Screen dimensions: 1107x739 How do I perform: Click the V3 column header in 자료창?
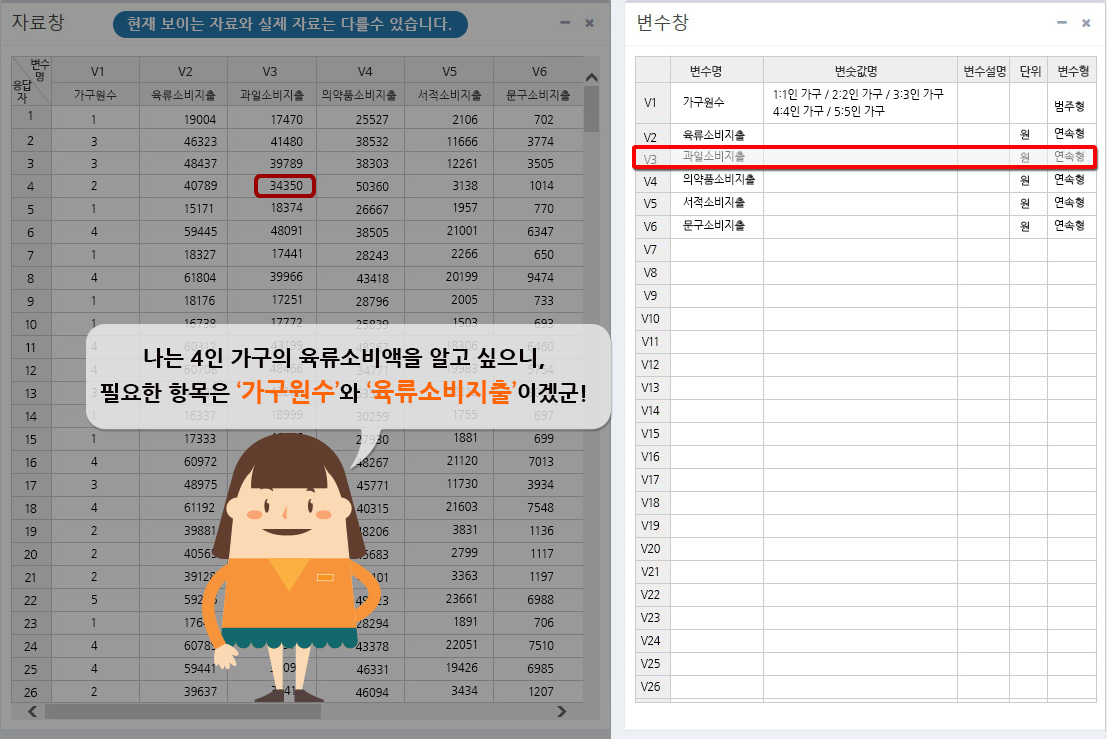272,71
